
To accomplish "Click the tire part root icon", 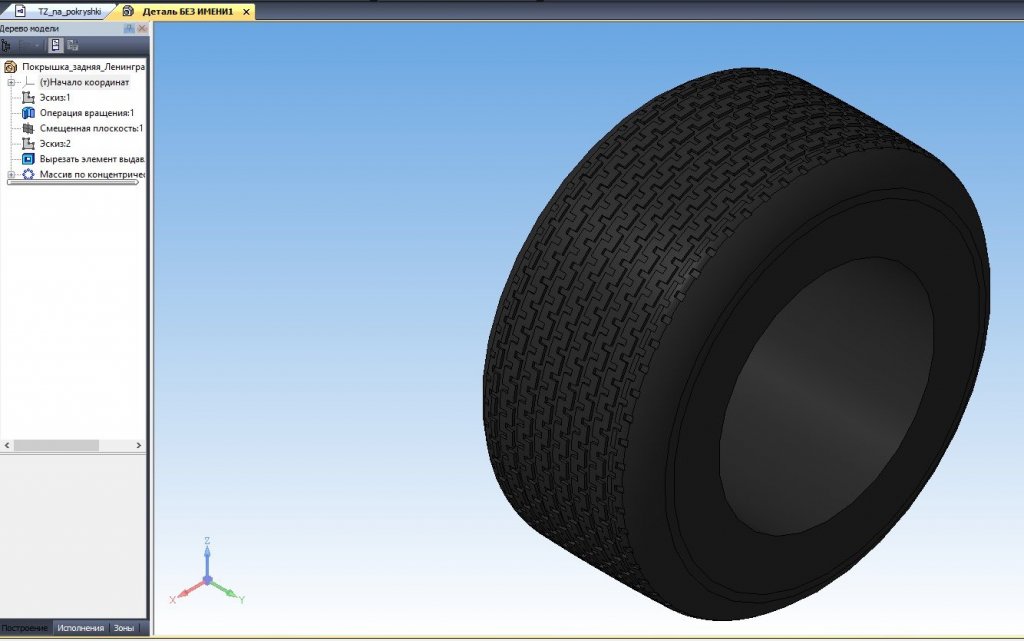I will [11, 67].
